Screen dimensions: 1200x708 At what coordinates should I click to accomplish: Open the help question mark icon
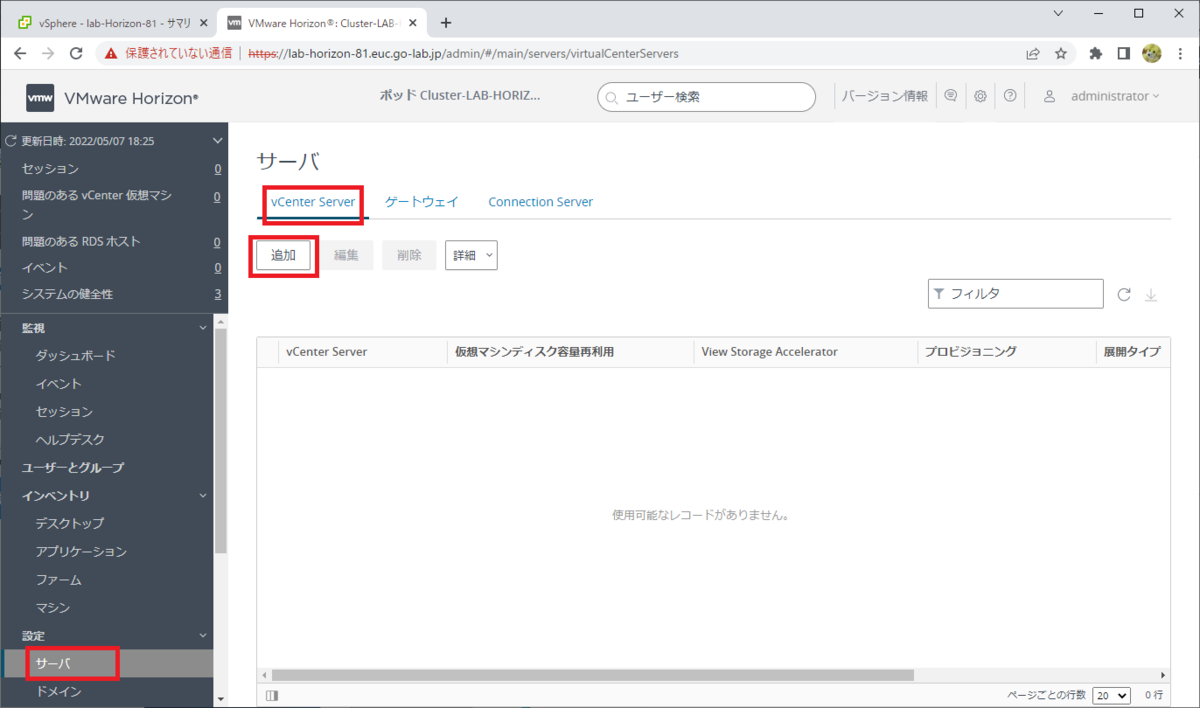[x=1010, y=96]
